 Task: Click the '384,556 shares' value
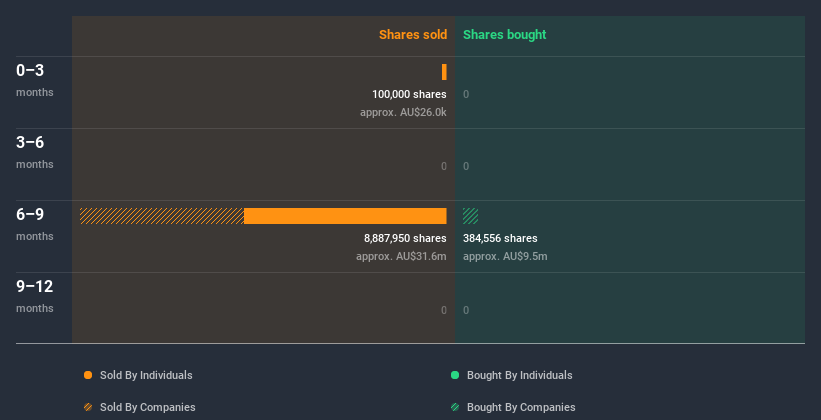tap(500, 238)
